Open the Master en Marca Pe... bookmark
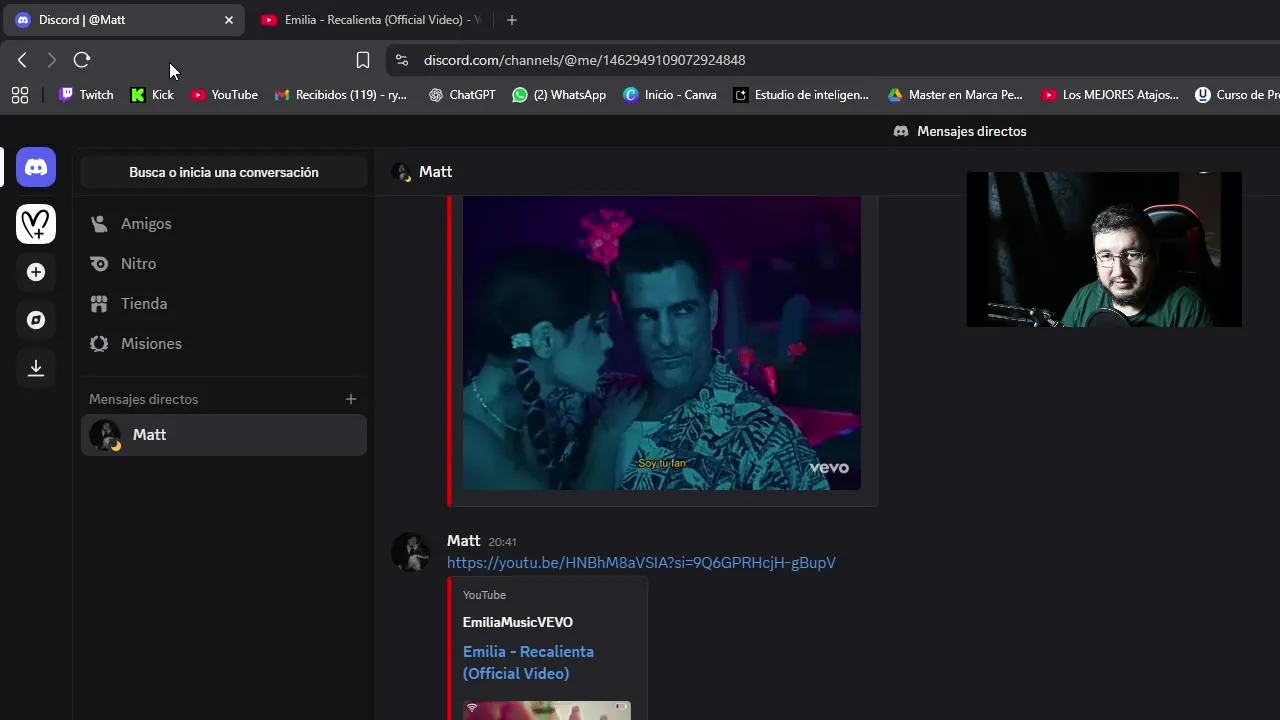The height and width of the screenshot is (720, 1280). point(955,95)
